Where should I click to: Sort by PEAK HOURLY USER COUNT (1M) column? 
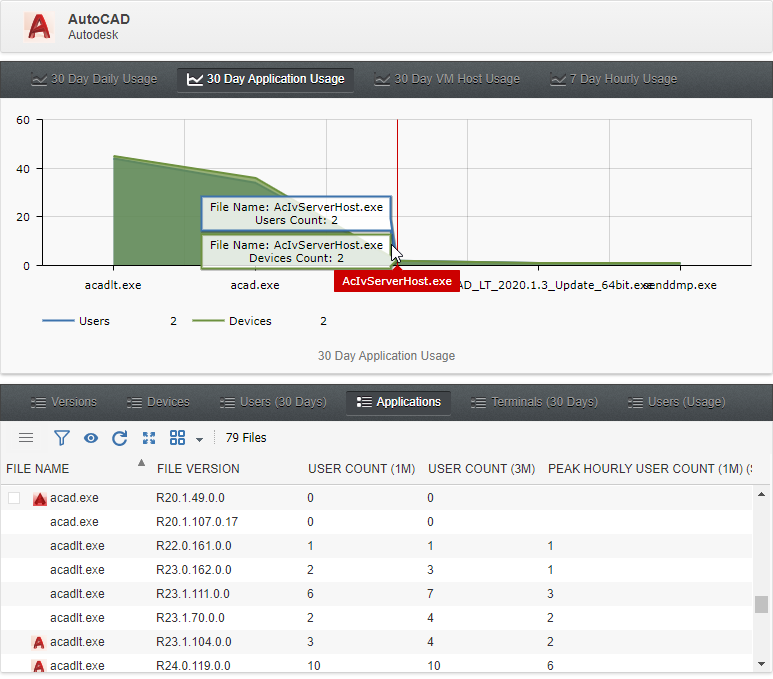(650, 469)
